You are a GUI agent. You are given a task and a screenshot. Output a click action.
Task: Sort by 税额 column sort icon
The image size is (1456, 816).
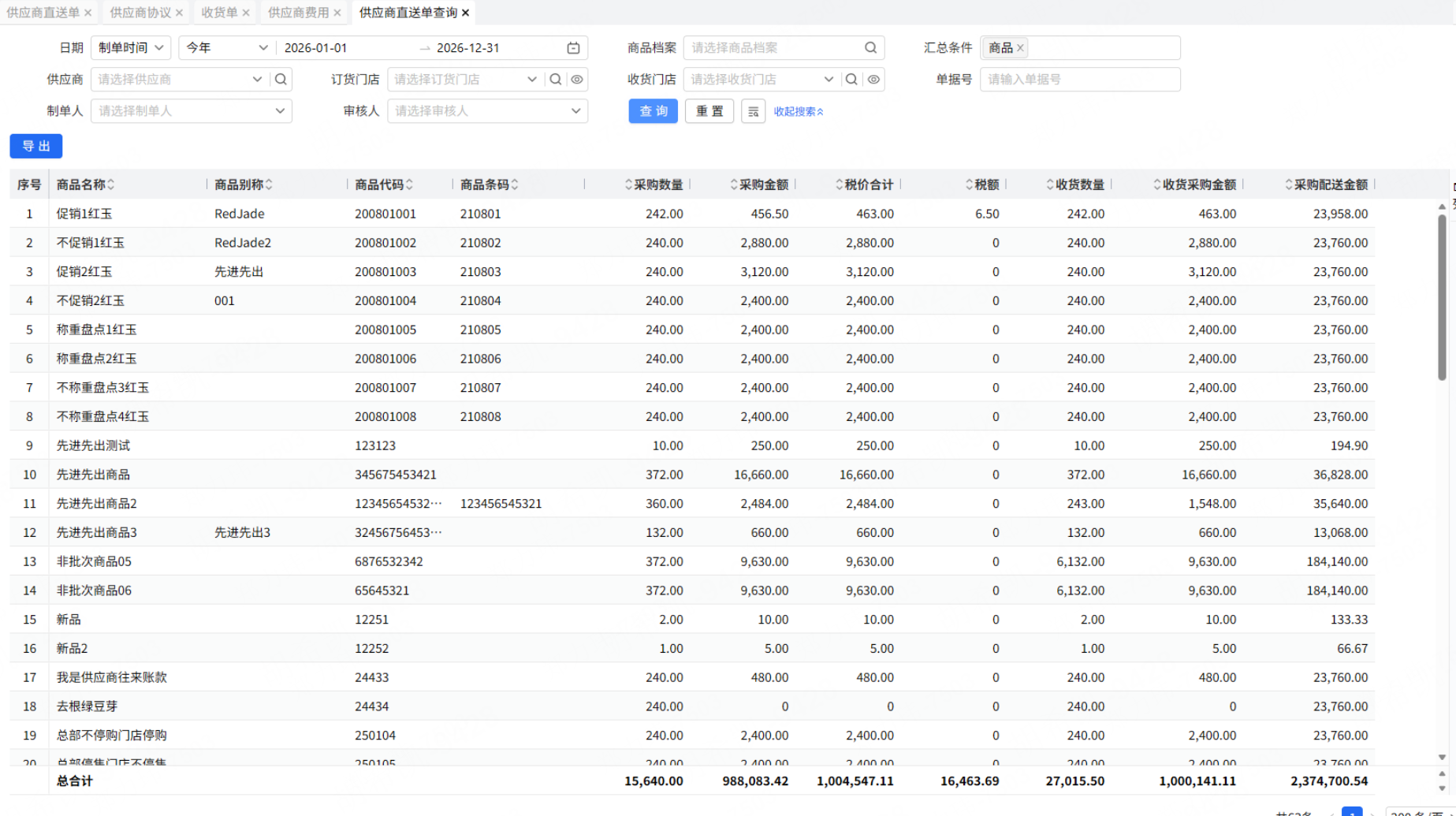point(970,184)
